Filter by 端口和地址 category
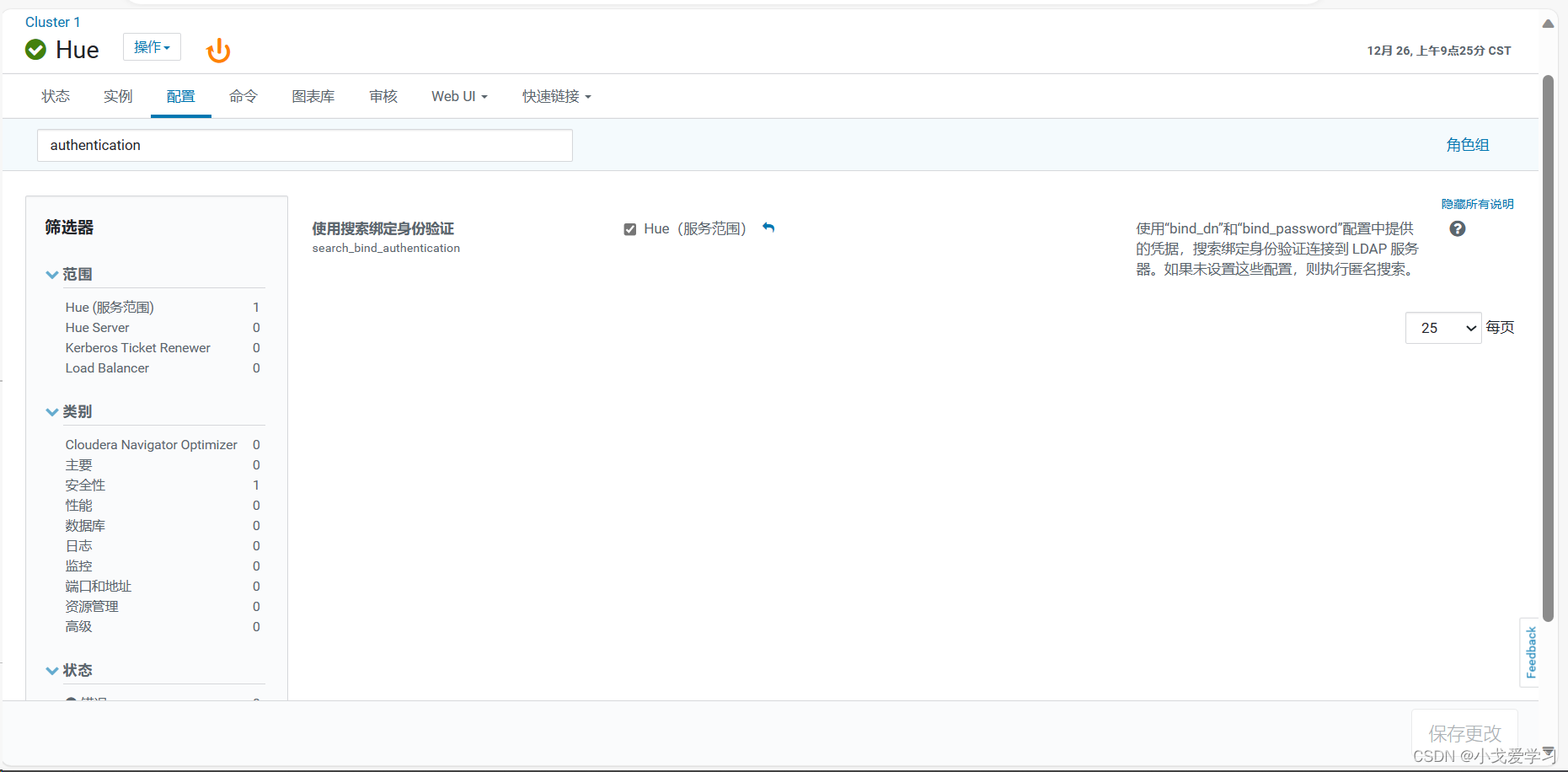The image size is (1568, 772). (99, 587)
